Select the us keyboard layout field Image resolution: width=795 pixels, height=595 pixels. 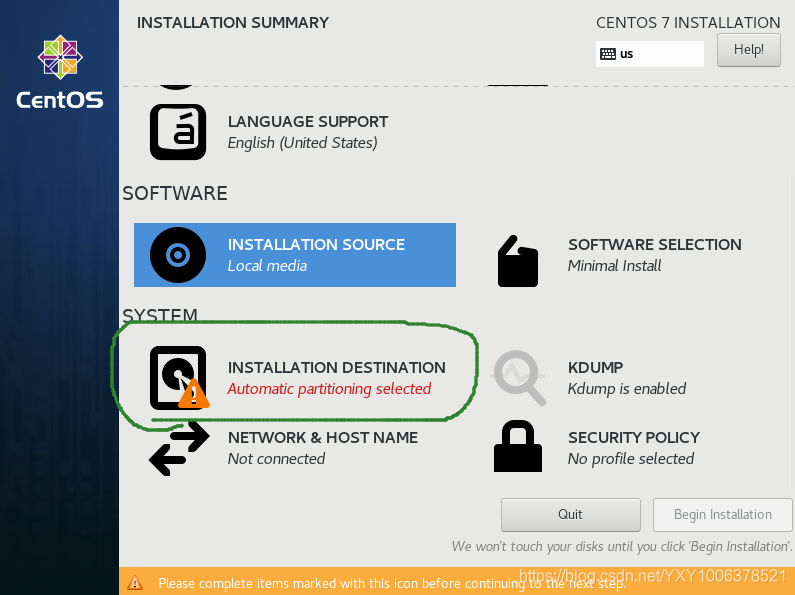tap(649, 54)
